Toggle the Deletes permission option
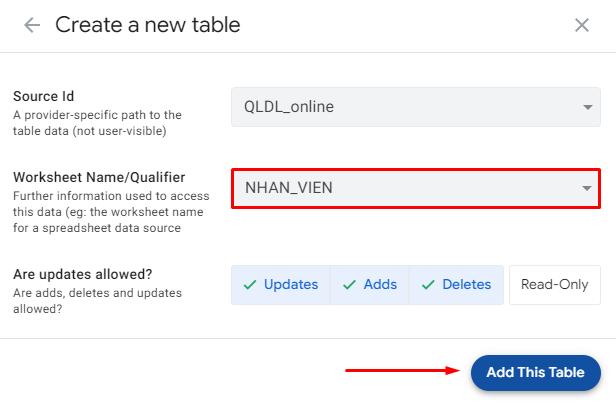The height and width of the screenshot is (406, 616). pos(455,285)
